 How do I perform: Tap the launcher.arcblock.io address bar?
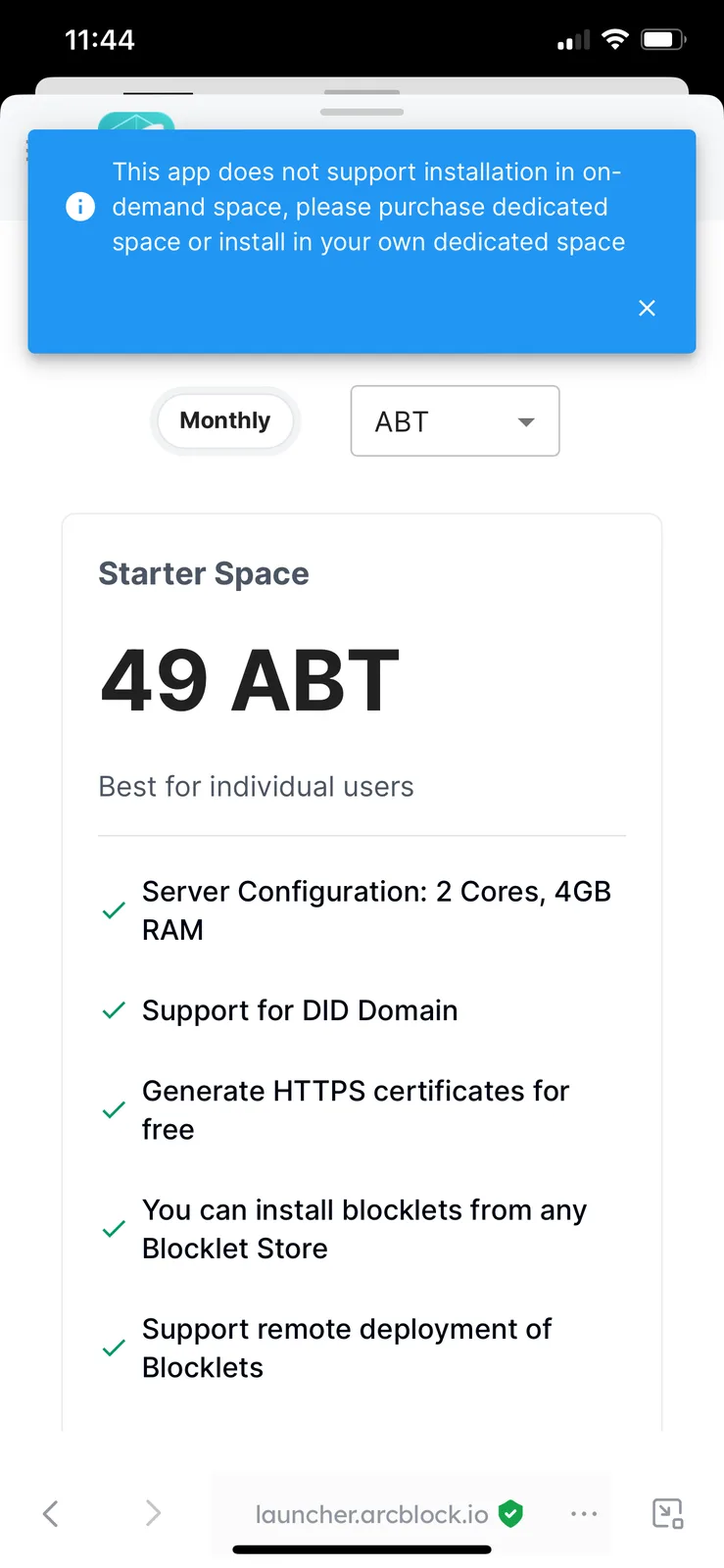[x=371, y=1514]
